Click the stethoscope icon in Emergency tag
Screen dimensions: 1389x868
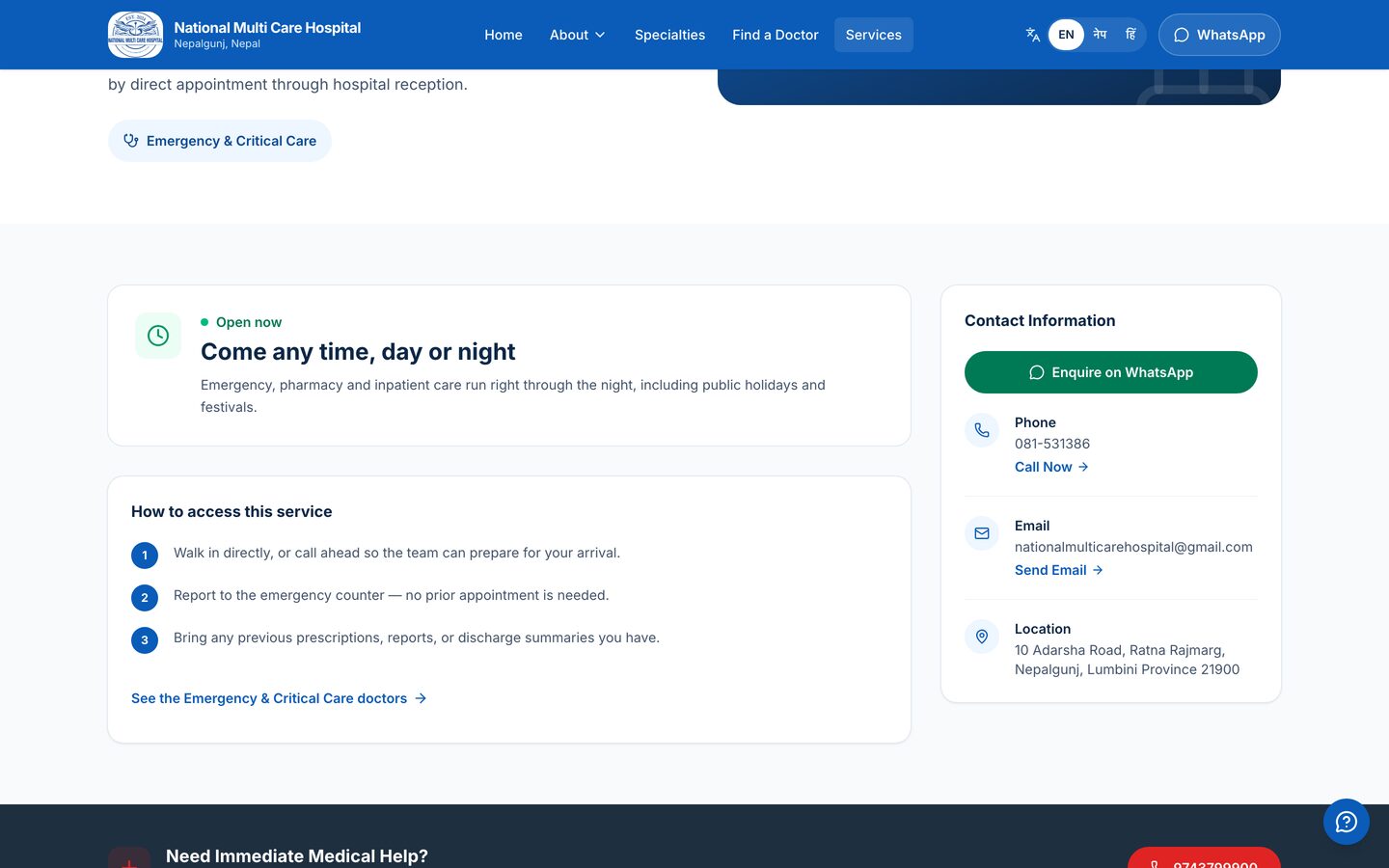(x=131, y=141)
